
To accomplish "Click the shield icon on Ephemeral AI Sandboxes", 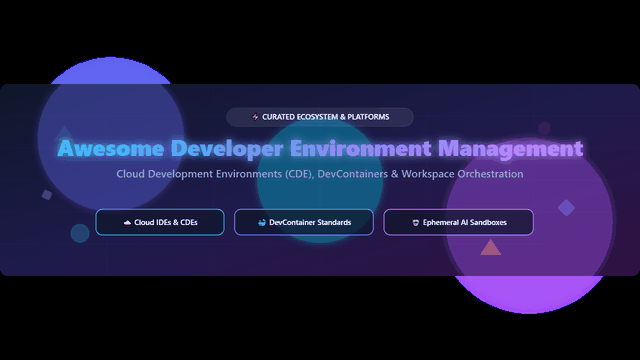I will tap(416, 222).
